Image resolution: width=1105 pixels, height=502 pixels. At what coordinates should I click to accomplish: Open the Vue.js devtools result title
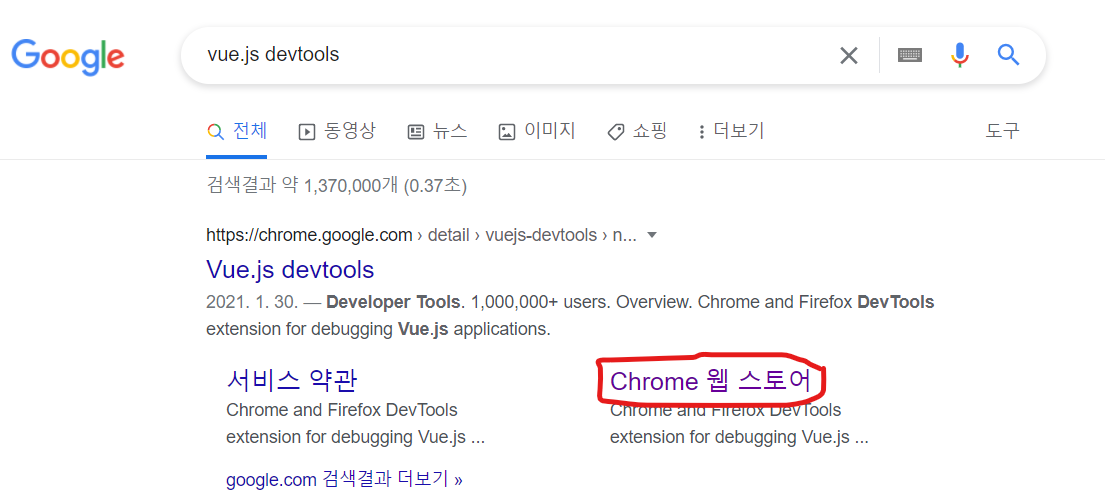tap(290, 269)
